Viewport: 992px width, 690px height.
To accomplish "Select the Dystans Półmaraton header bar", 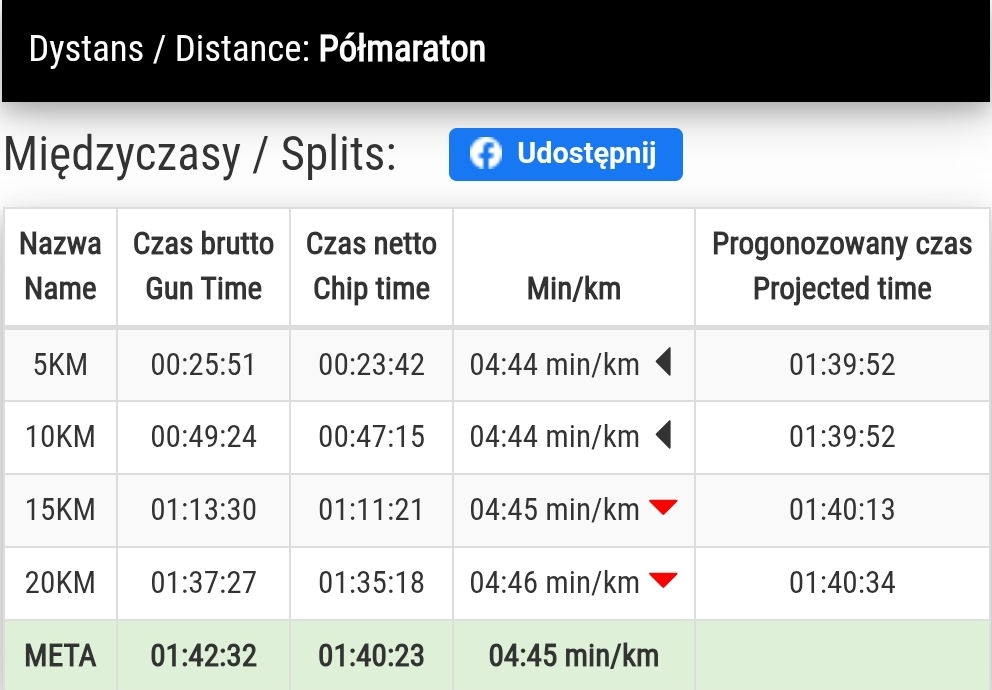I will click(x=496, y=50).
